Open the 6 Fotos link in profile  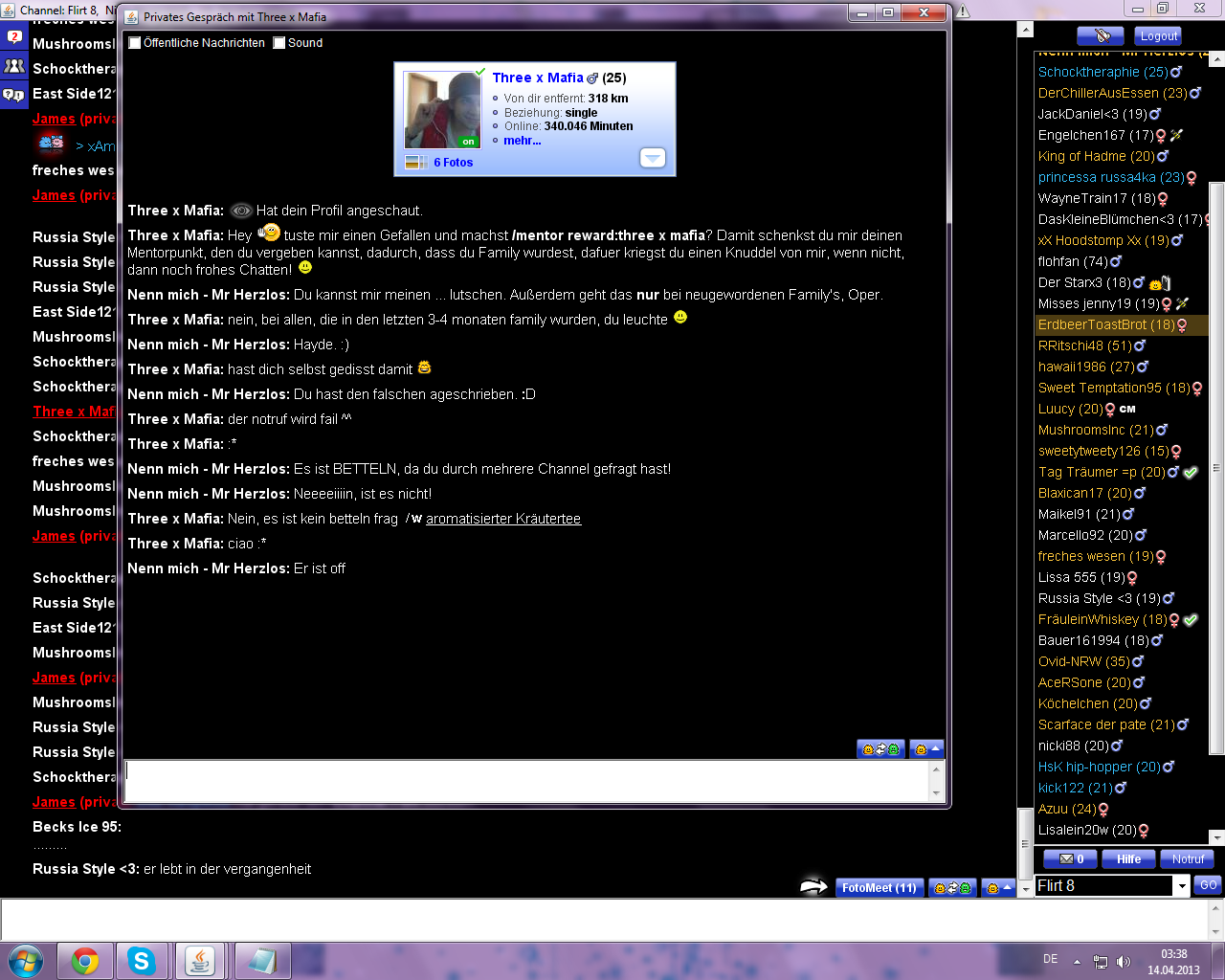point(453,163)
